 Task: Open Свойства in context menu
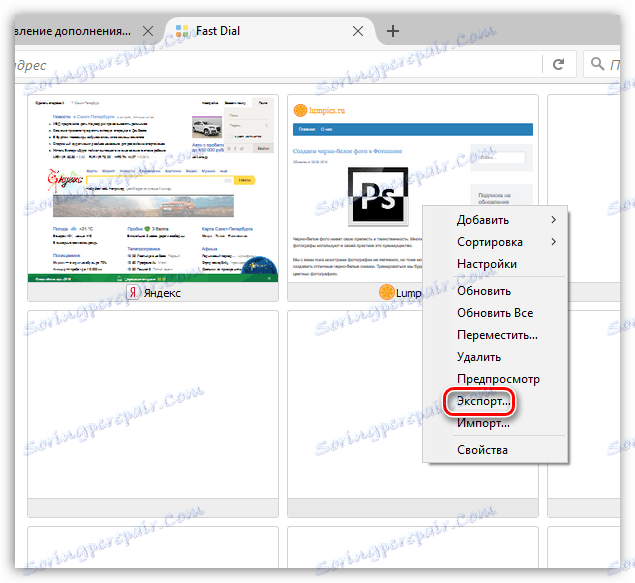click(x=495, y=449)
